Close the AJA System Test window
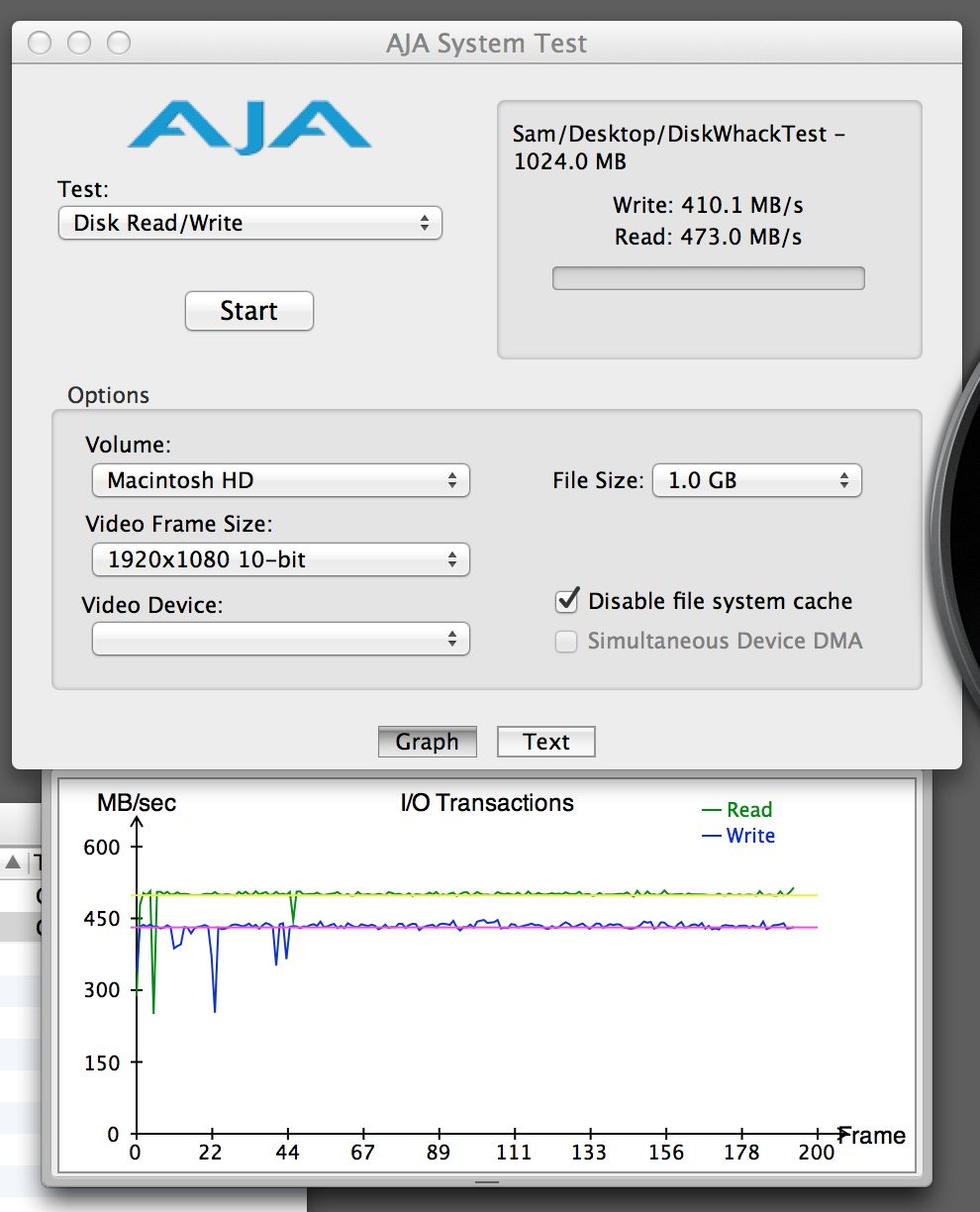 coord(40,44)
